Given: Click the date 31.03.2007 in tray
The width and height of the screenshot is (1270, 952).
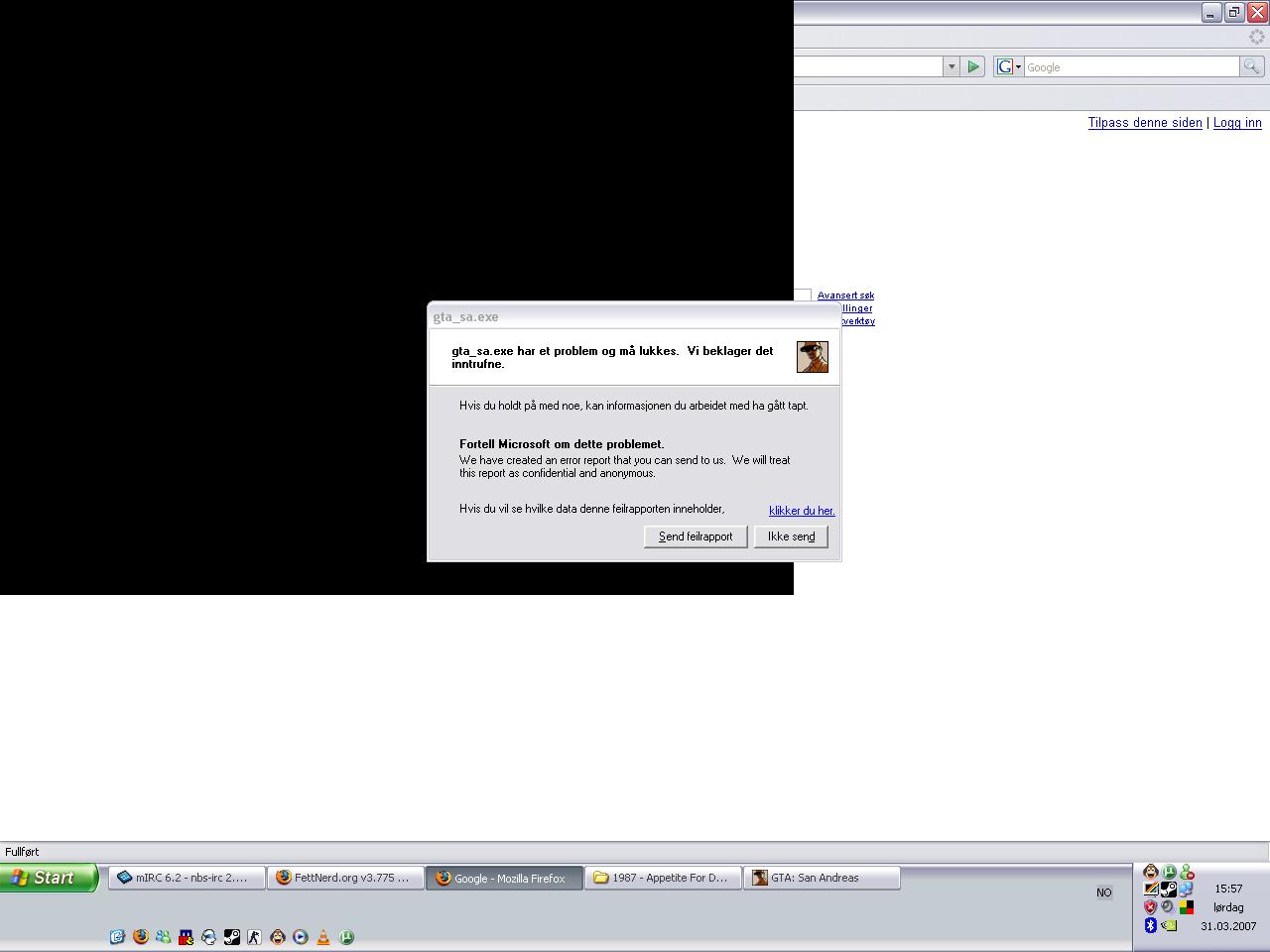Looking at the screenshot, I should [x=1228, y=926].
